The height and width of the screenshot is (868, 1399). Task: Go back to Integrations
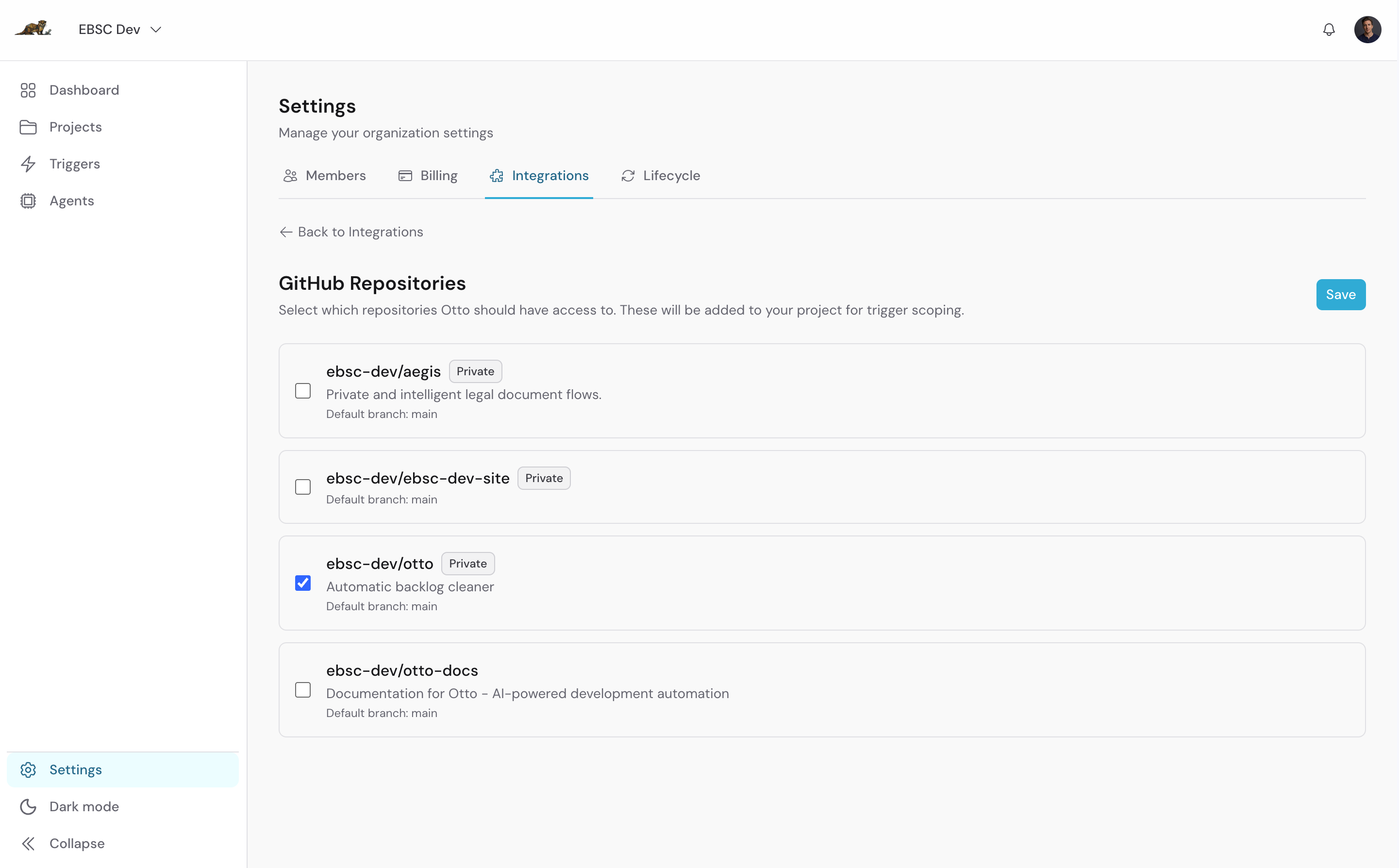click(x=351, y=232)
